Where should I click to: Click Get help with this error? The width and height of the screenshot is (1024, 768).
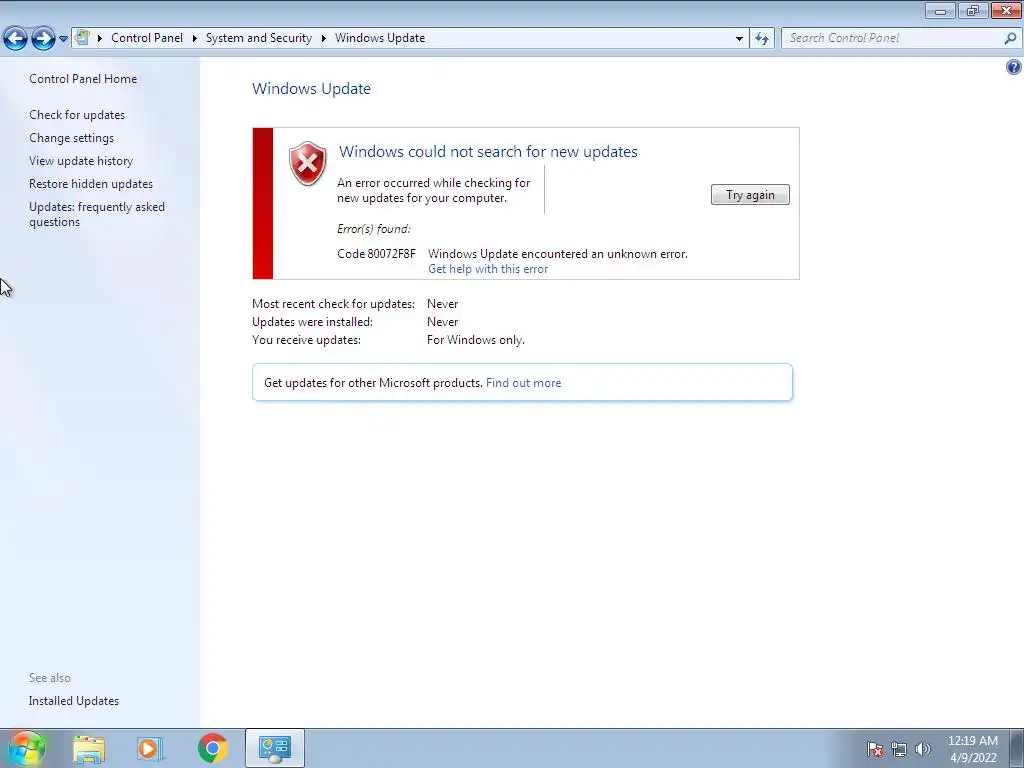488,269
